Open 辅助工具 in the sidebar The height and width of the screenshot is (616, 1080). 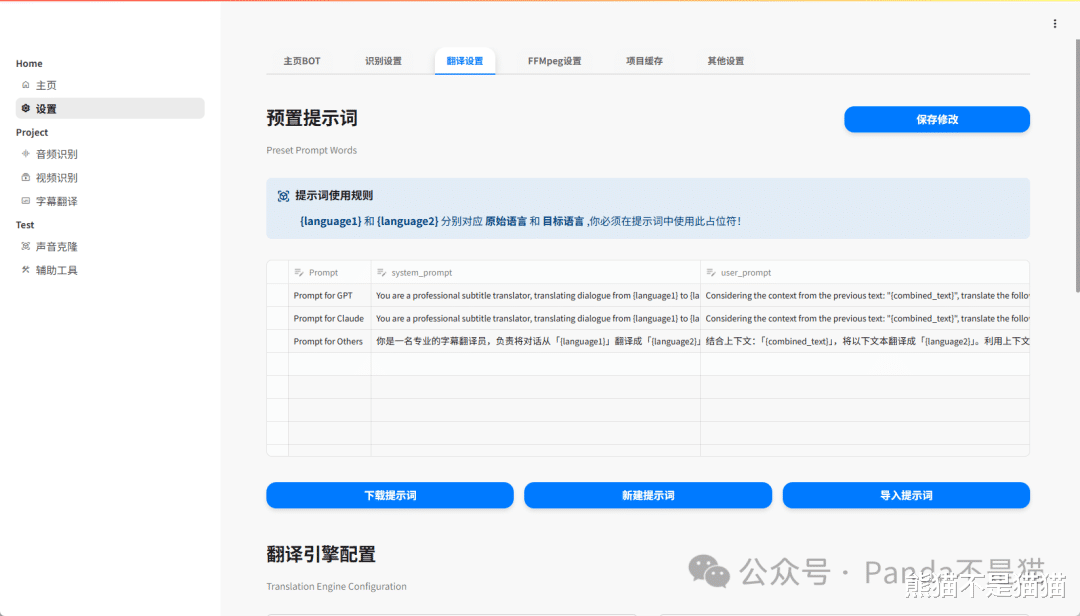tap(110, 269)
